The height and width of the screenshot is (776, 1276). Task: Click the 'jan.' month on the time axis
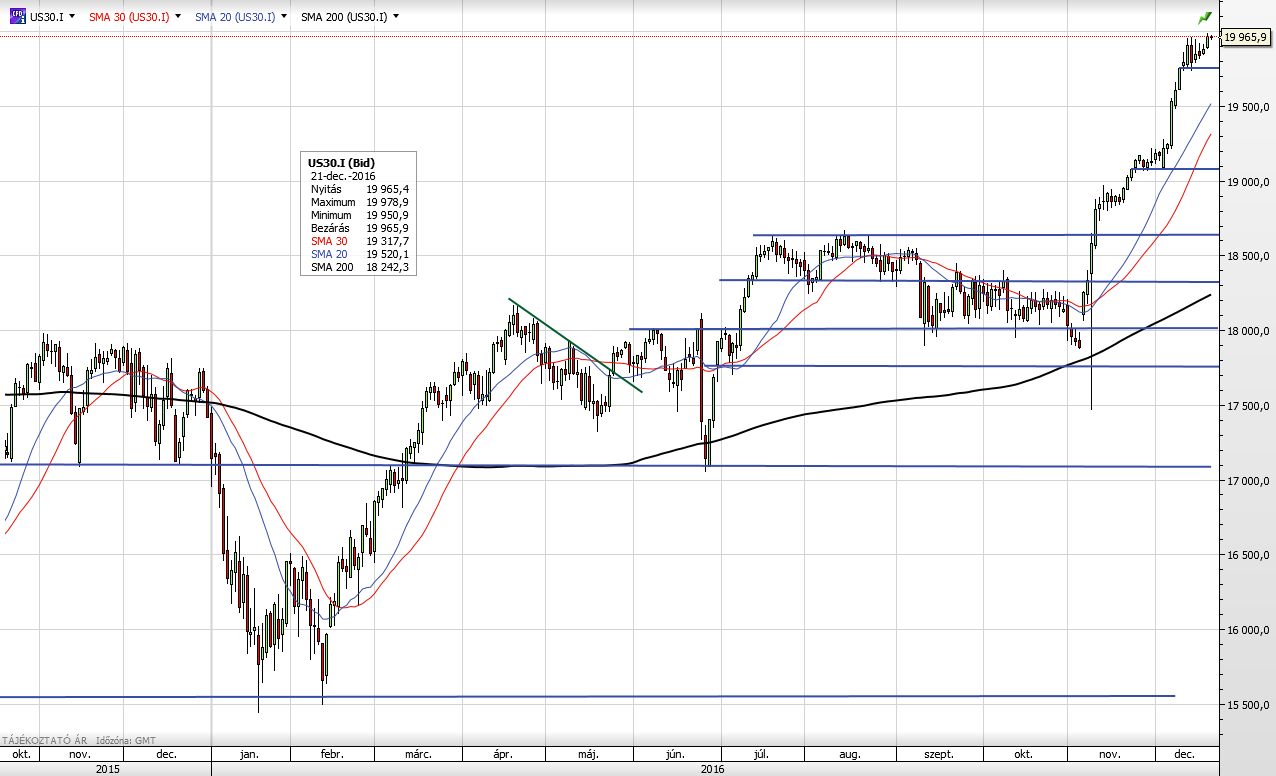(x=250, y=754)
